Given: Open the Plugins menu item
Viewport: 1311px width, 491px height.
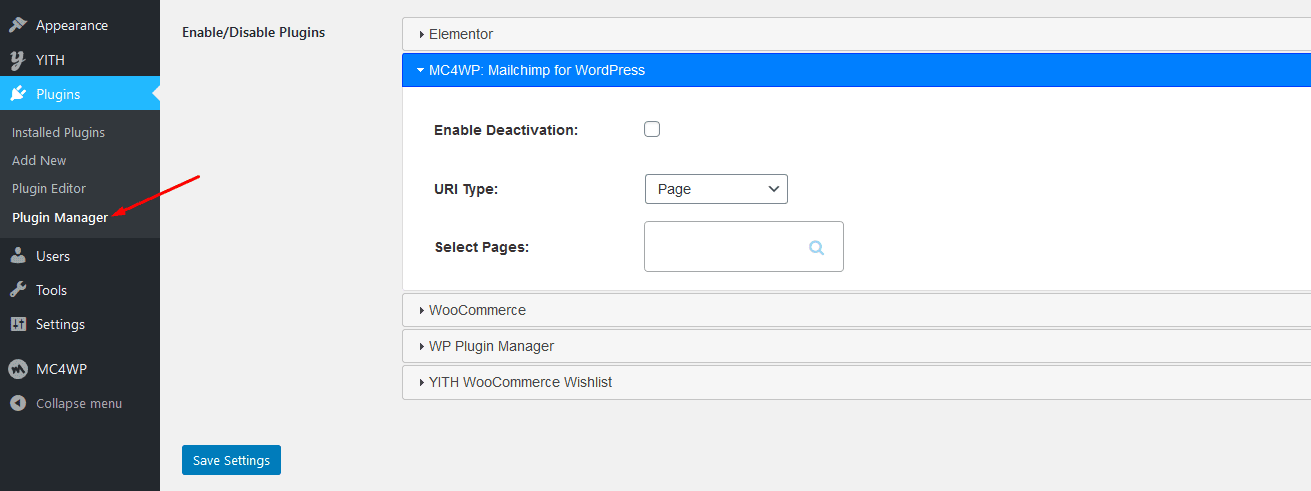Looking at the screenshot, I should [x=80, y=94].
